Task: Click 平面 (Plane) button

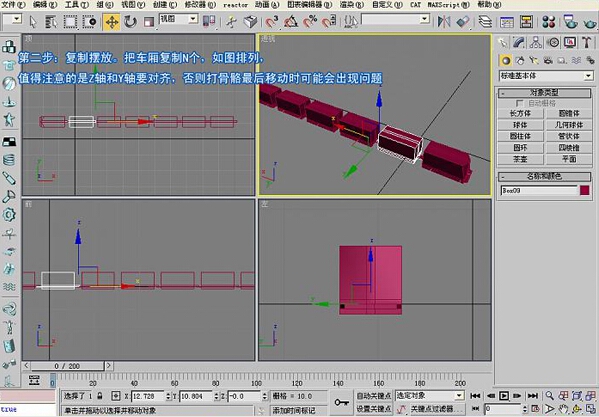Action: pyautogui.click(x=569, y=159)
